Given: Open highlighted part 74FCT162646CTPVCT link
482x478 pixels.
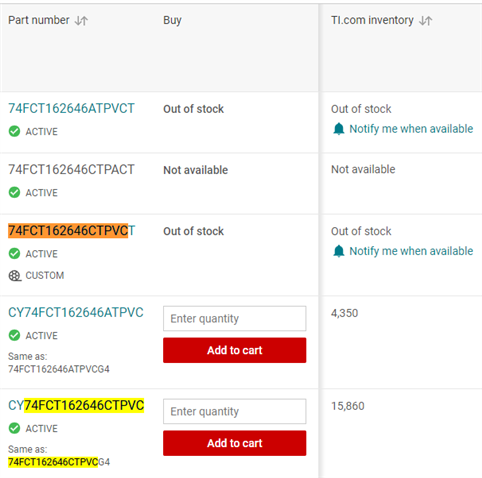Looking at the screenshot, I should coord(72,231).
